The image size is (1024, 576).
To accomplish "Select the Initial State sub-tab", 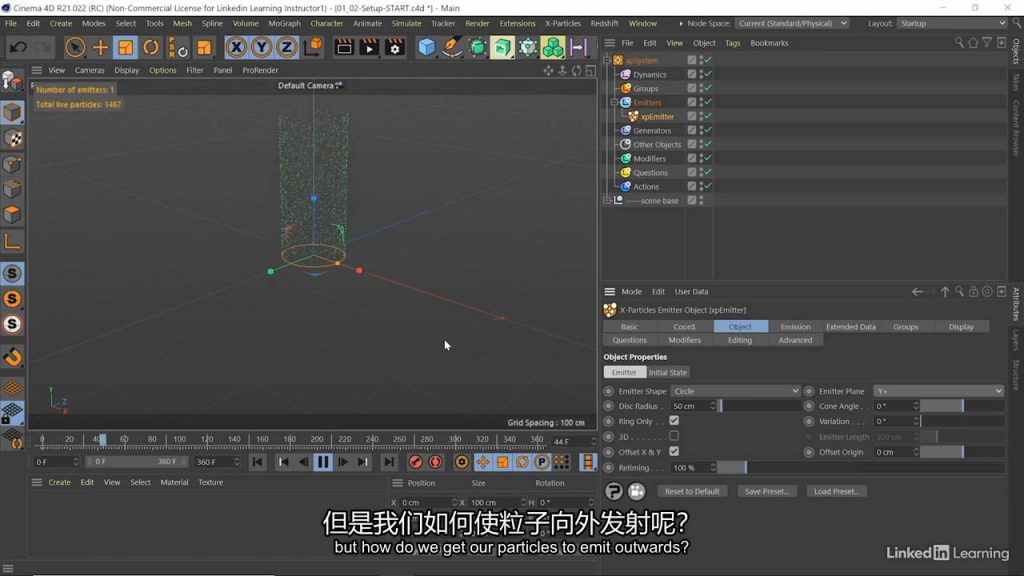I will click(667, 372).
